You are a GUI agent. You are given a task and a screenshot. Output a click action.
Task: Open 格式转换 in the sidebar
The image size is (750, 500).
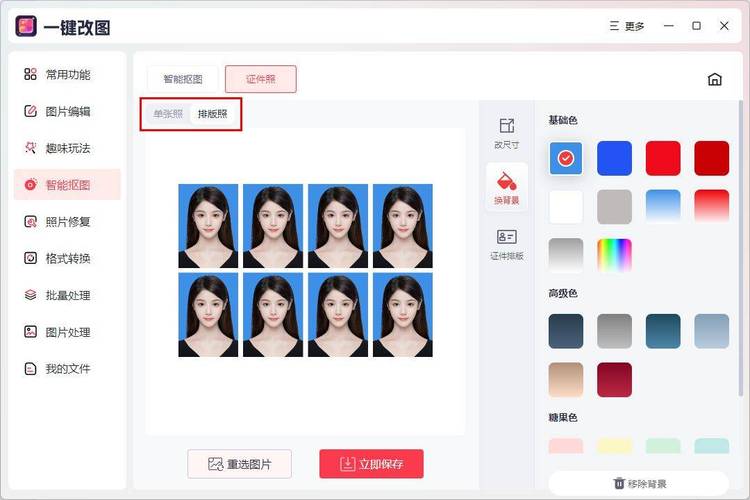click(67, 258)
